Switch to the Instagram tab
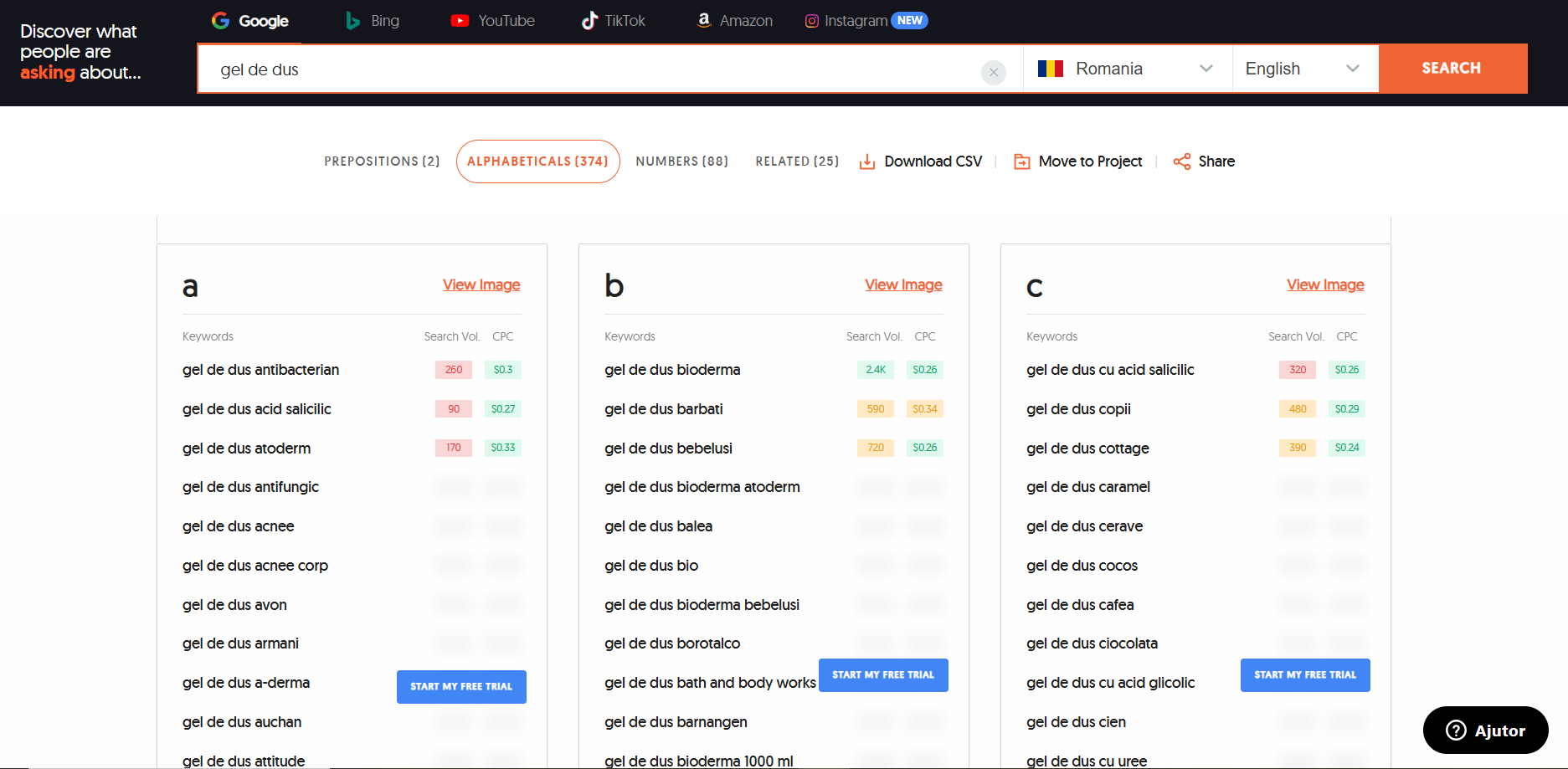 click(x=866, y=21)
